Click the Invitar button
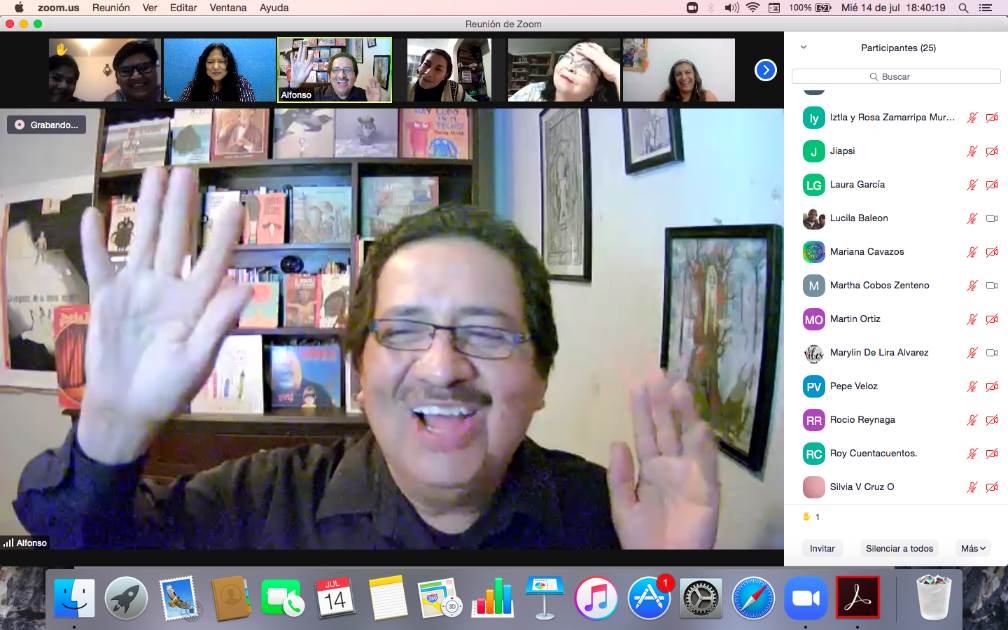1008x630 pixels. [x=822, y=548]
